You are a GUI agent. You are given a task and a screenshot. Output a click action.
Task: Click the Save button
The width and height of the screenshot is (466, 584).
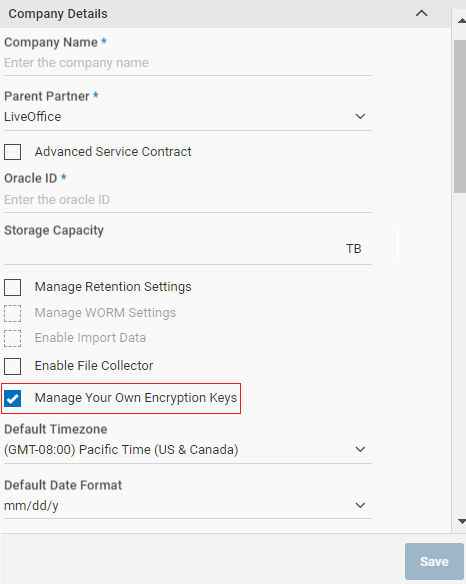click(434, 562)
